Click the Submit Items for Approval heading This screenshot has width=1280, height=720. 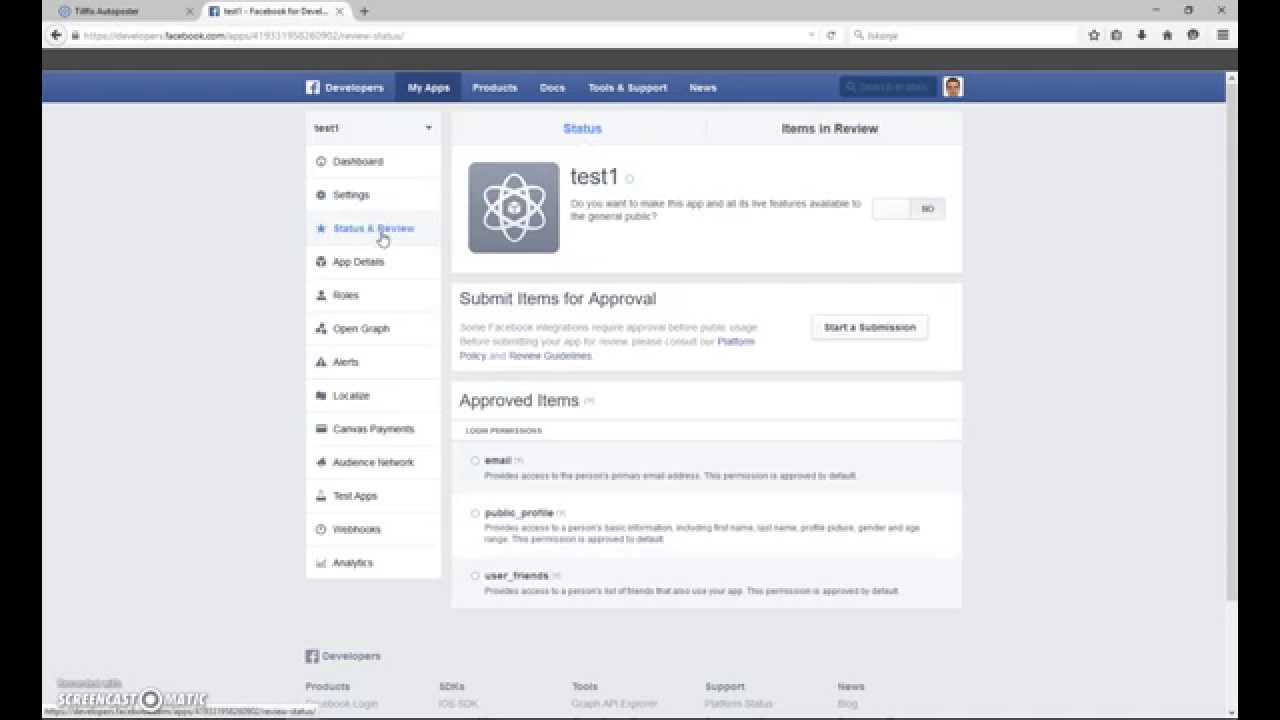pyautogui.click(x=558, y=299)
